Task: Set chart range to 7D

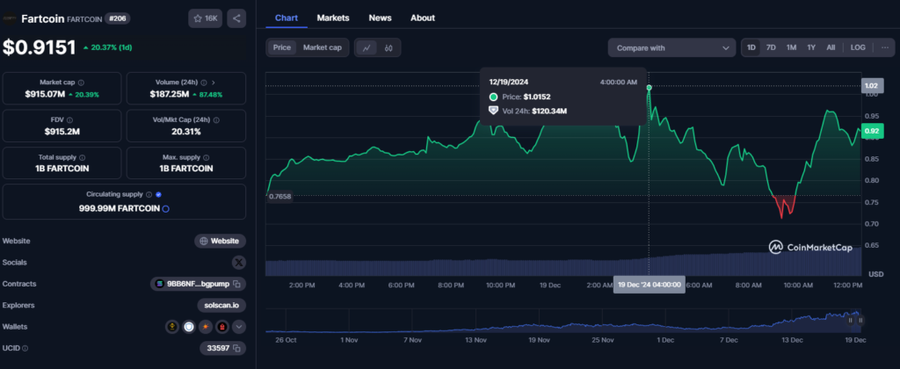Action: click(771, 48)
